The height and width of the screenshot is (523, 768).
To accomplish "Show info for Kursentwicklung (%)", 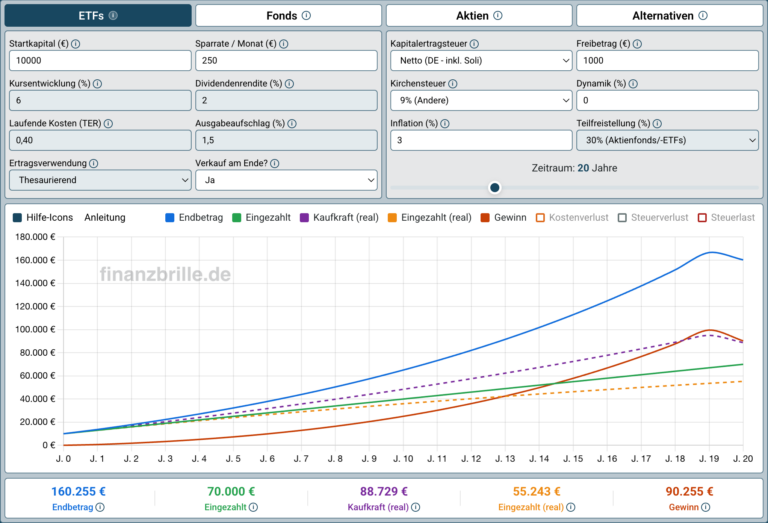I will click(x=97, y=84).
